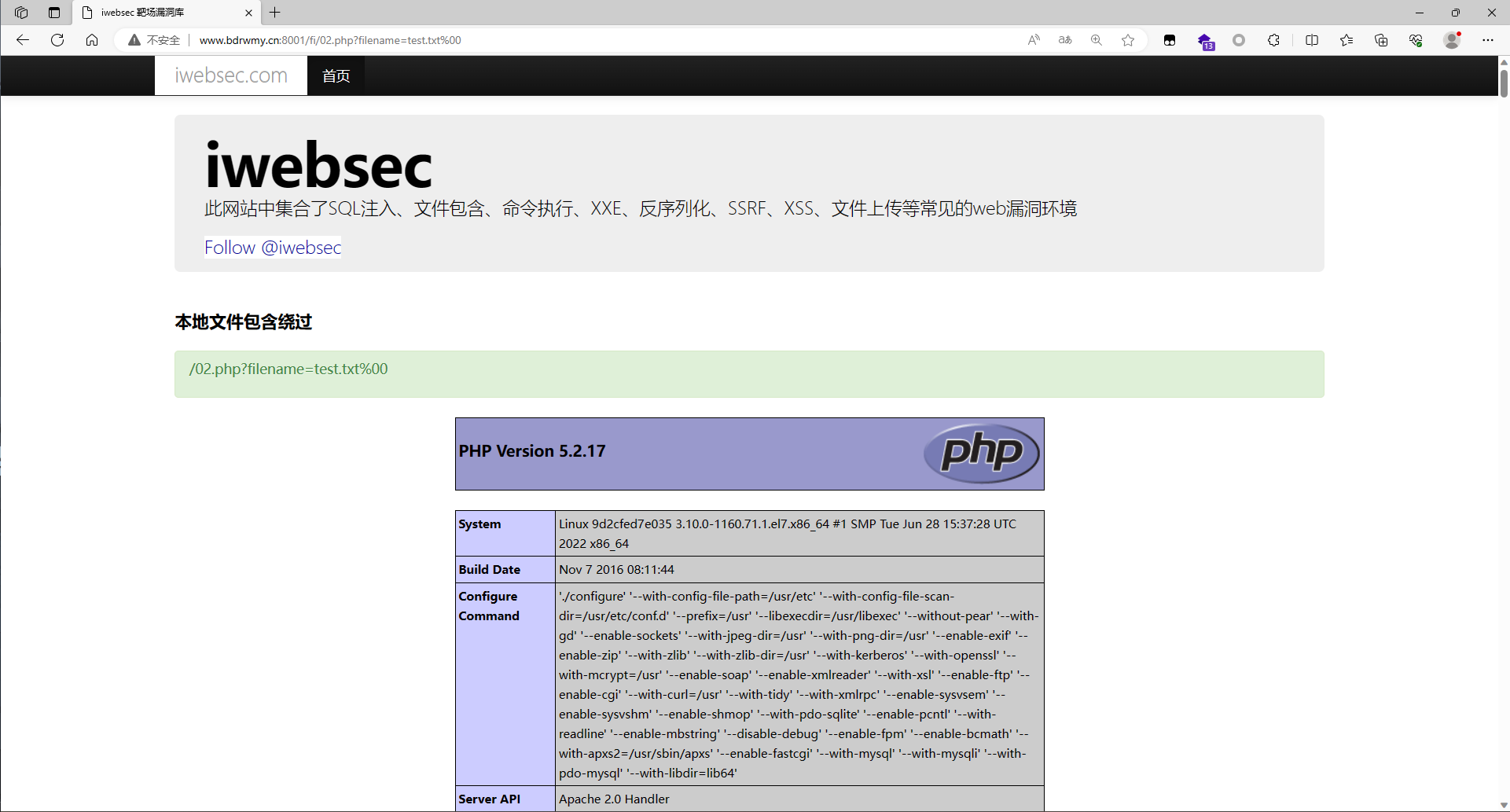Image resolution: width=1510 pixels, height=812 pixels.
Task: Close the iwebsec 靶场漏洞库 tab
Action: tap(248, 13)
